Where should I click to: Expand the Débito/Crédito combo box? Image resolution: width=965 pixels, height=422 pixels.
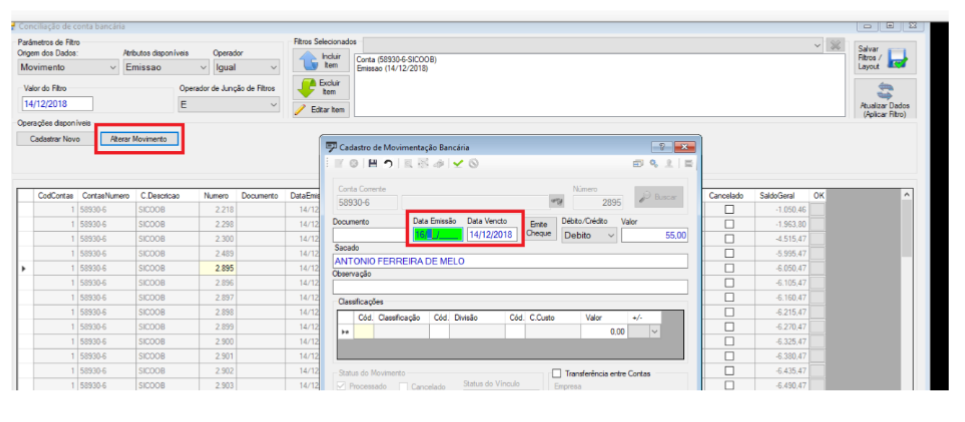589,235
